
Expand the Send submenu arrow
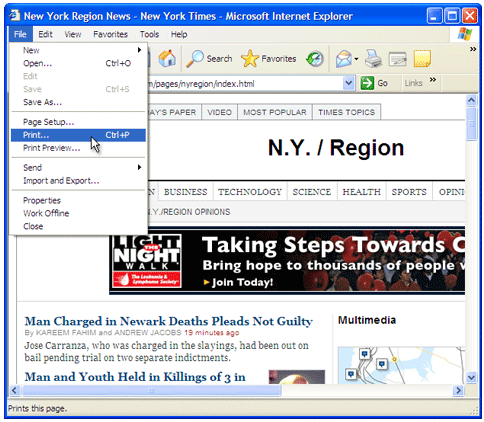(x=139, y=167)
